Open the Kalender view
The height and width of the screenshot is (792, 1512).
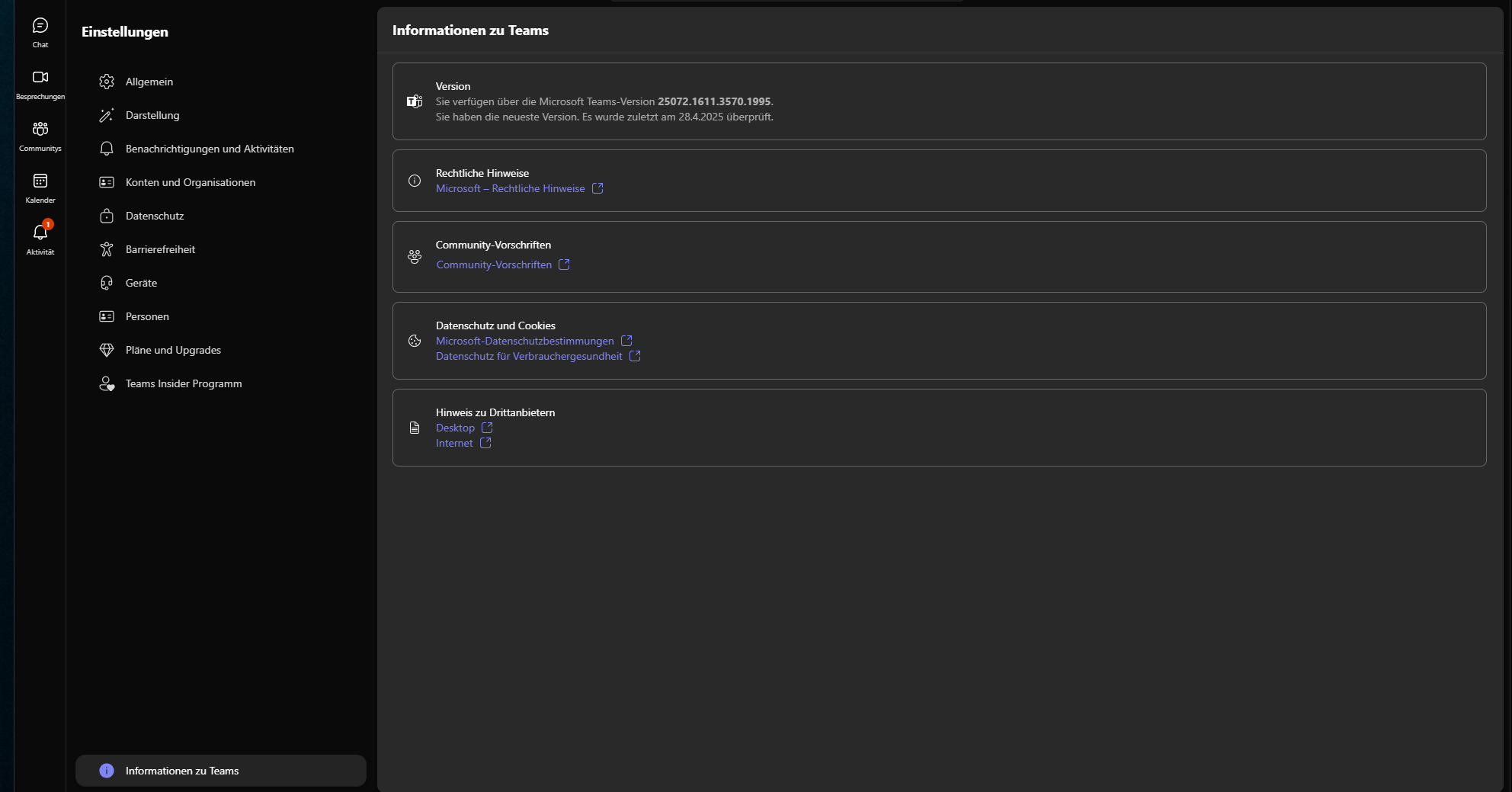[40, 185]
